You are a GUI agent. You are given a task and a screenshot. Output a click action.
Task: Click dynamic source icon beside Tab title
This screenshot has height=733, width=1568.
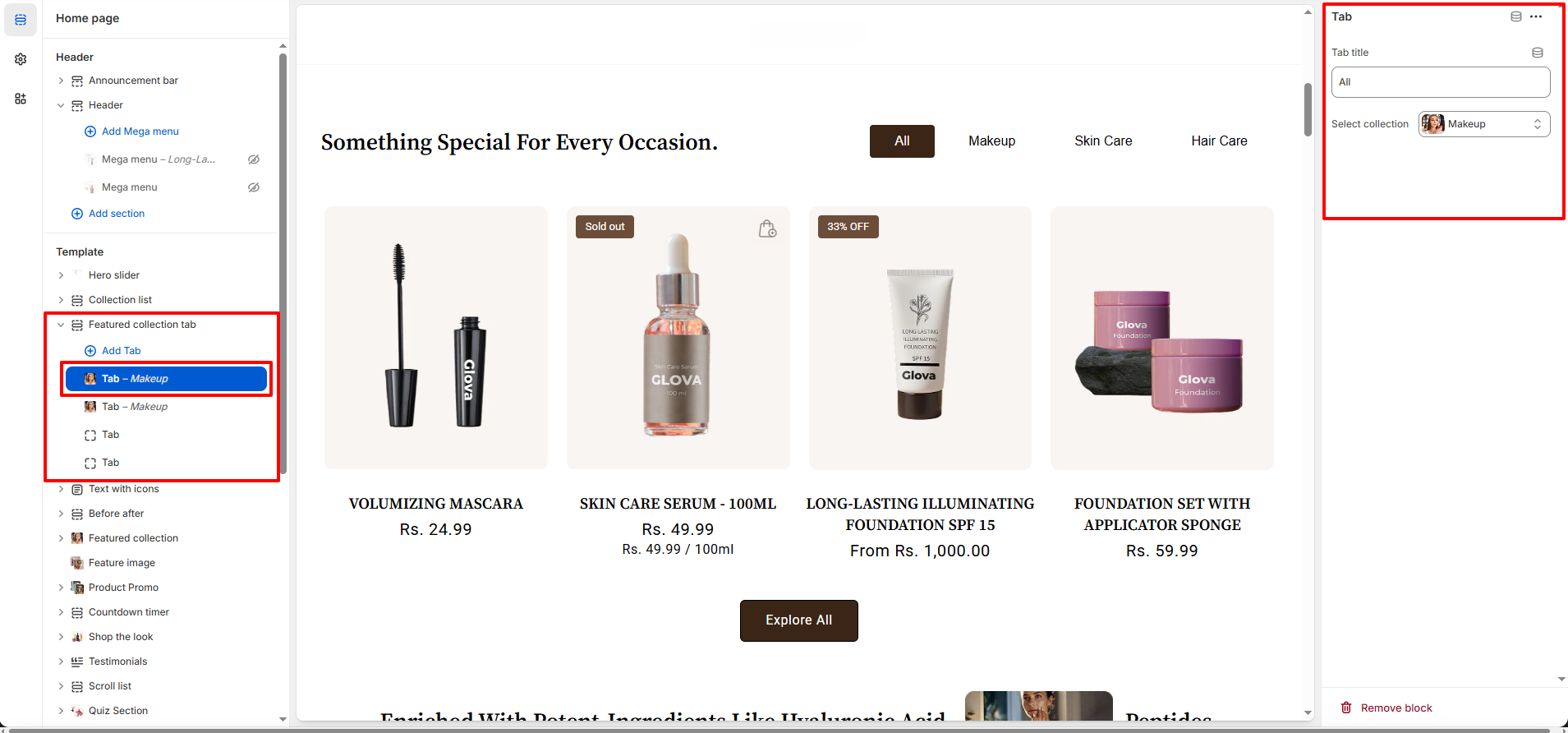pyautogui.click(x=1538, y=53)
